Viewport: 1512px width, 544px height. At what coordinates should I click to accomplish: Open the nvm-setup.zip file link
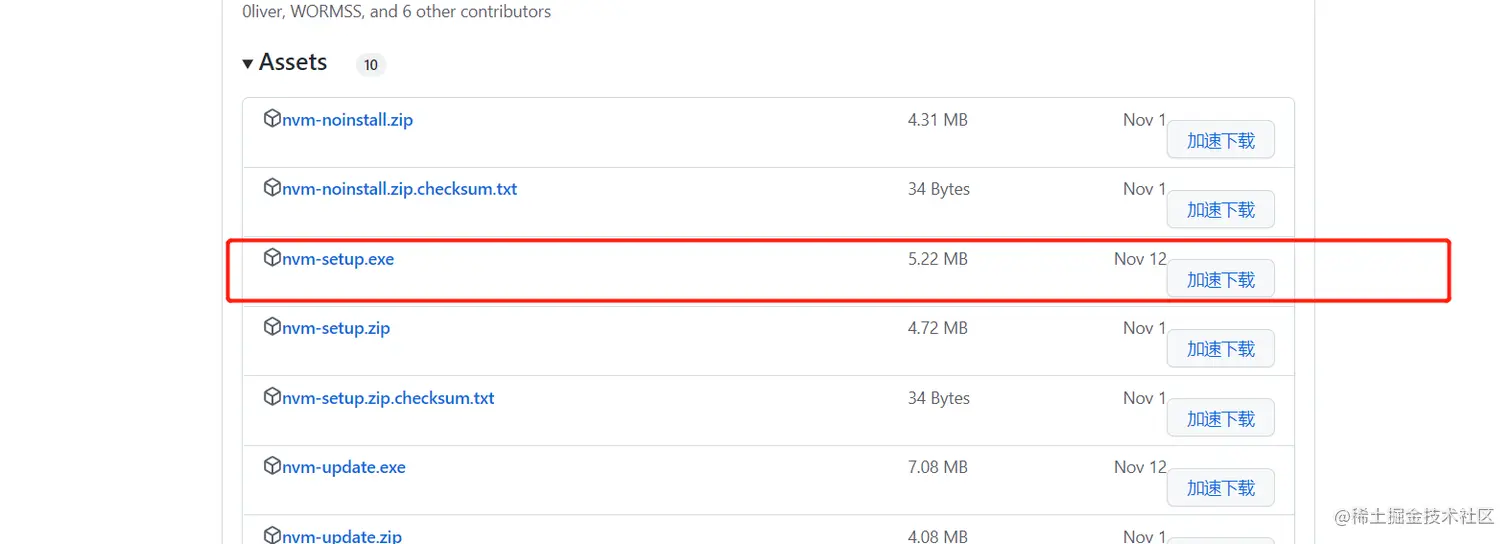[x=336, y=328]
